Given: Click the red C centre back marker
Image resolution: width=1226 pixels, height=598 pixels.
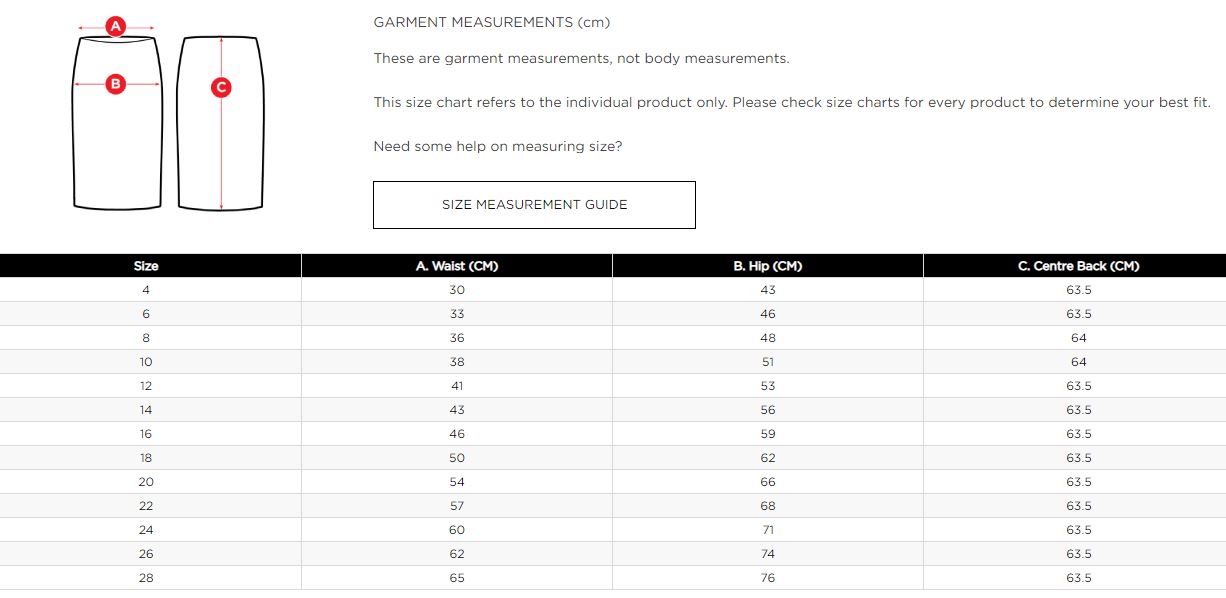Looking at the screenshot, I should point(221,87).
